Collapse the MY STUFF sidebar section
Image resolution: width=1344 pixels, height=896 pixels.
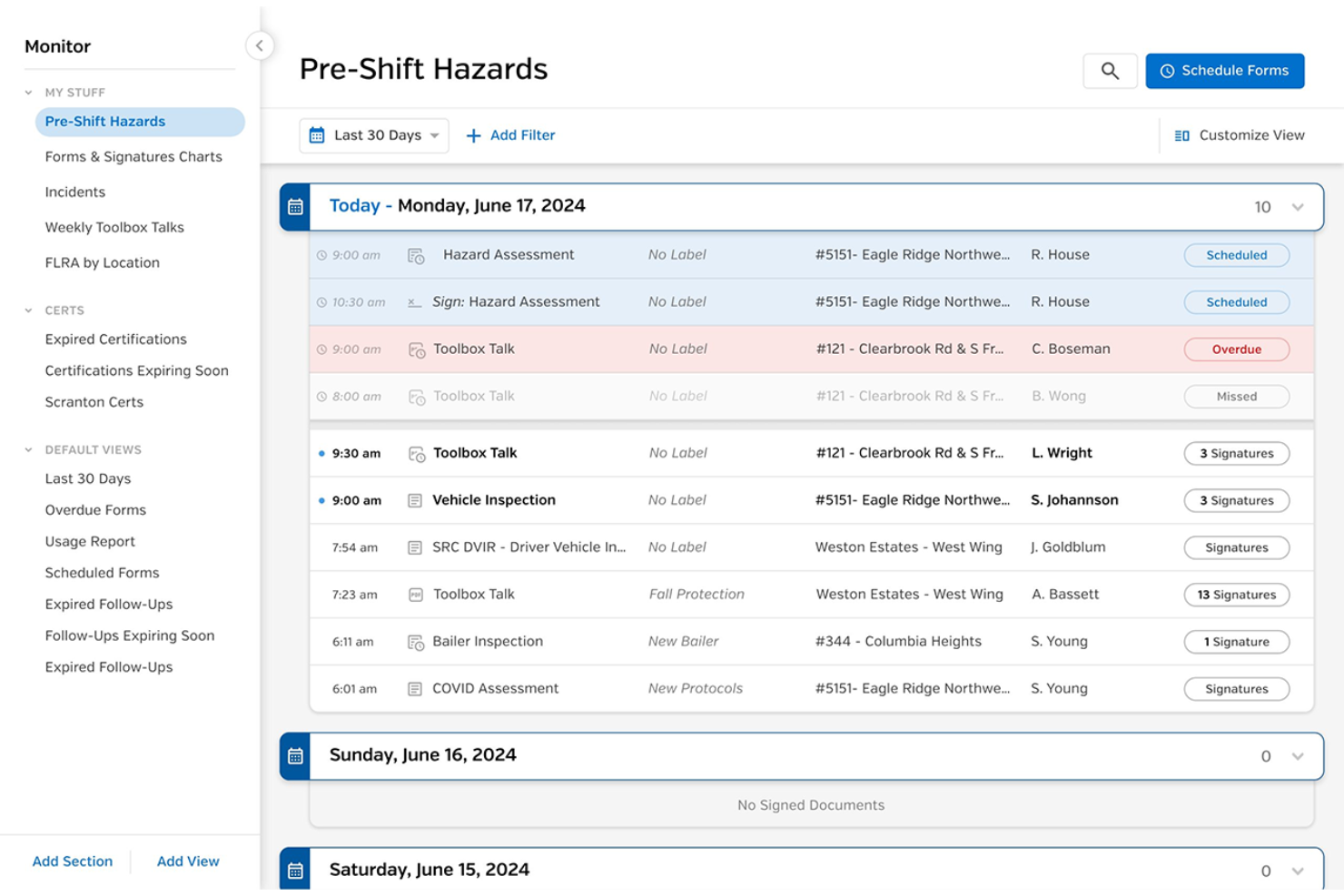28,92
